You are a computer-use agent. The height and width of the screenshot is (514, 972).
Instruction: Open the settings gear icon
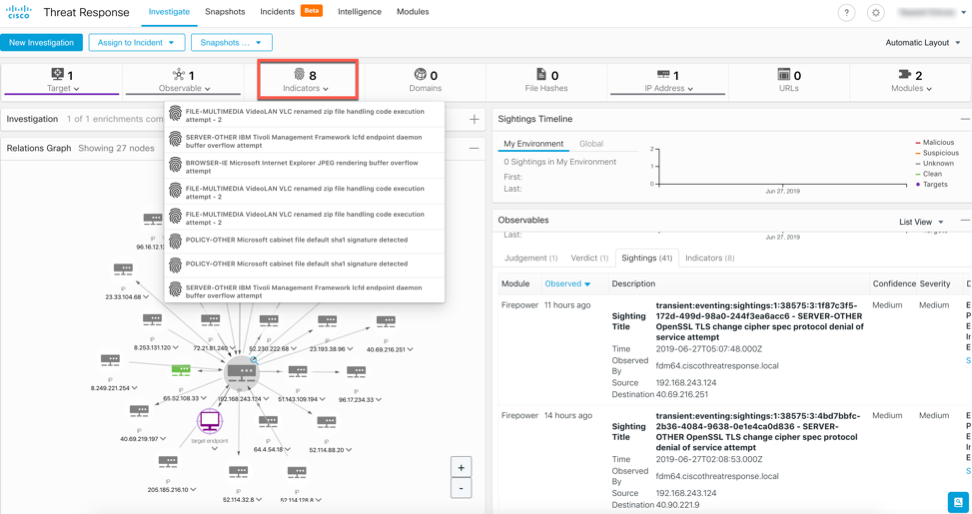876,13
